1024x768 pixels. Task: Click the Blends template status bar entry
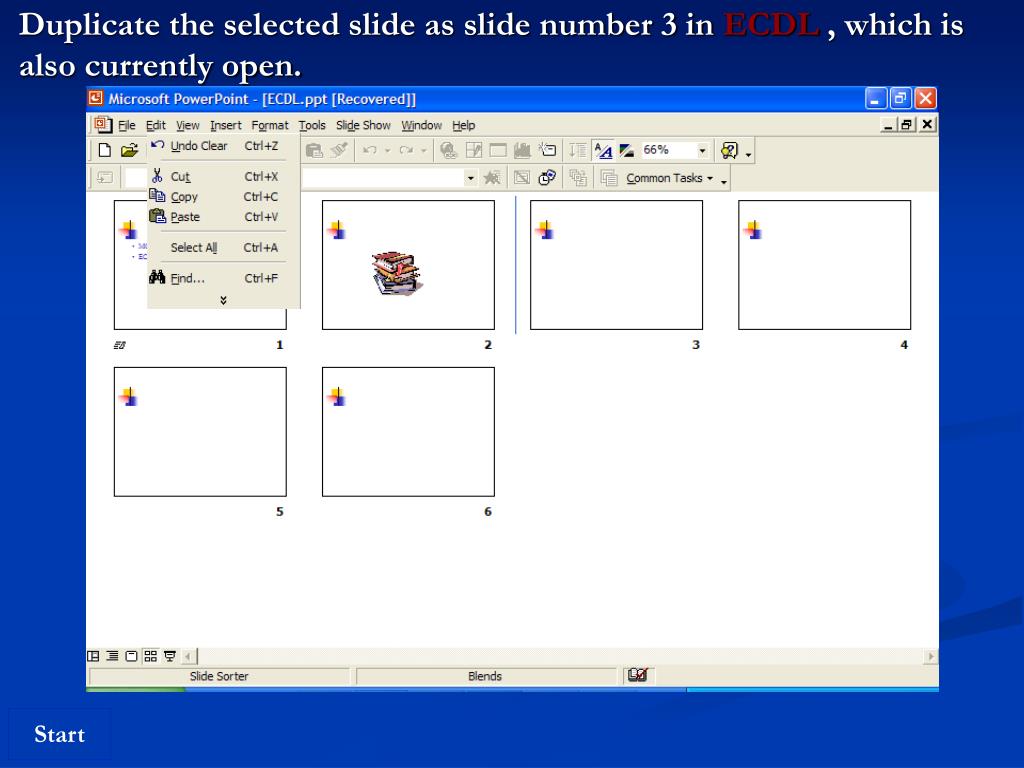485,677
